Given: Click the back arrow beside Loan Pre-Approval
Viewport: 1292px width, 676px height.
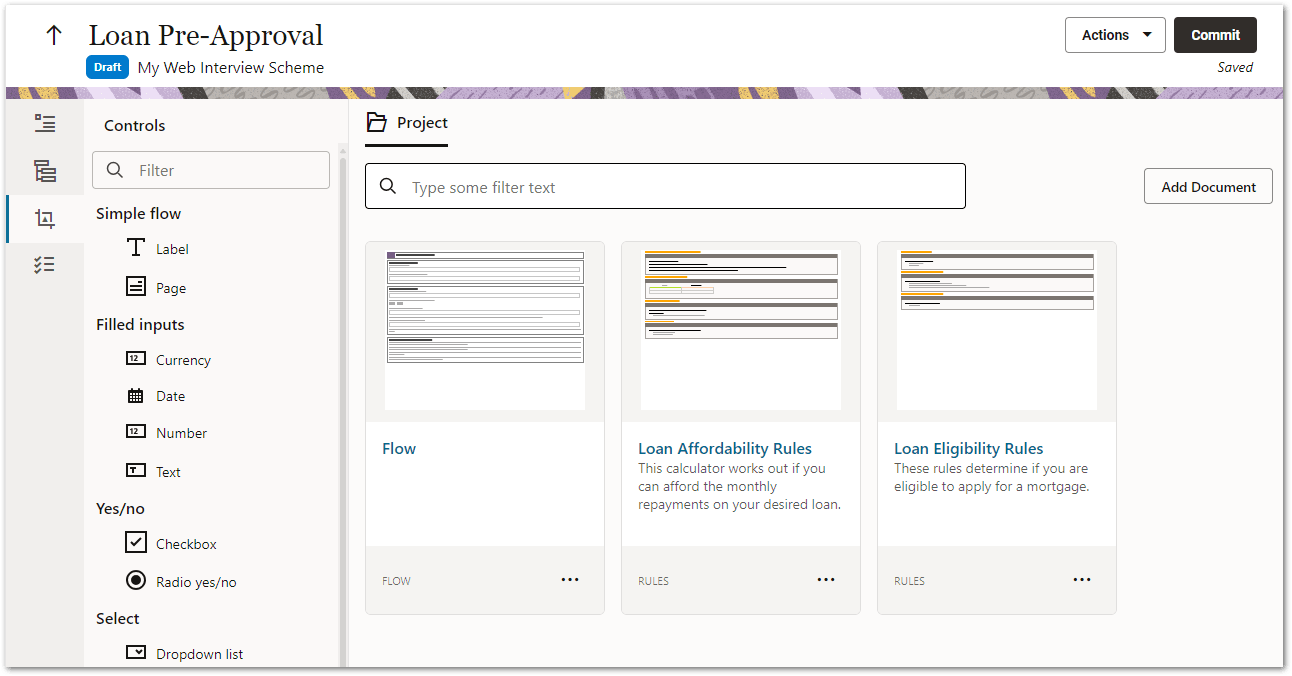Looking at the screenshot, I should (x=53, y=34).
